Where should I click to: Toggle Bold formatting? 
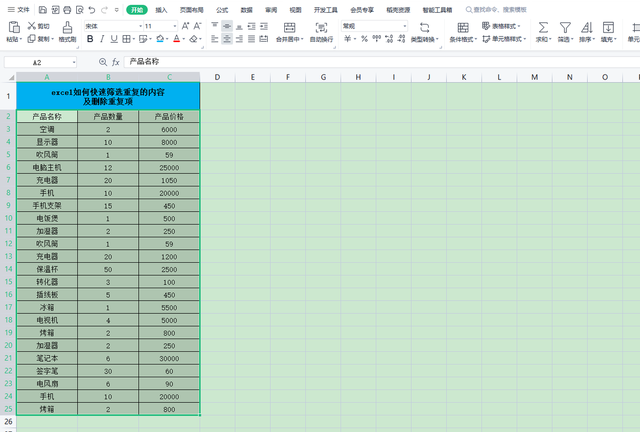coord(90,39)
